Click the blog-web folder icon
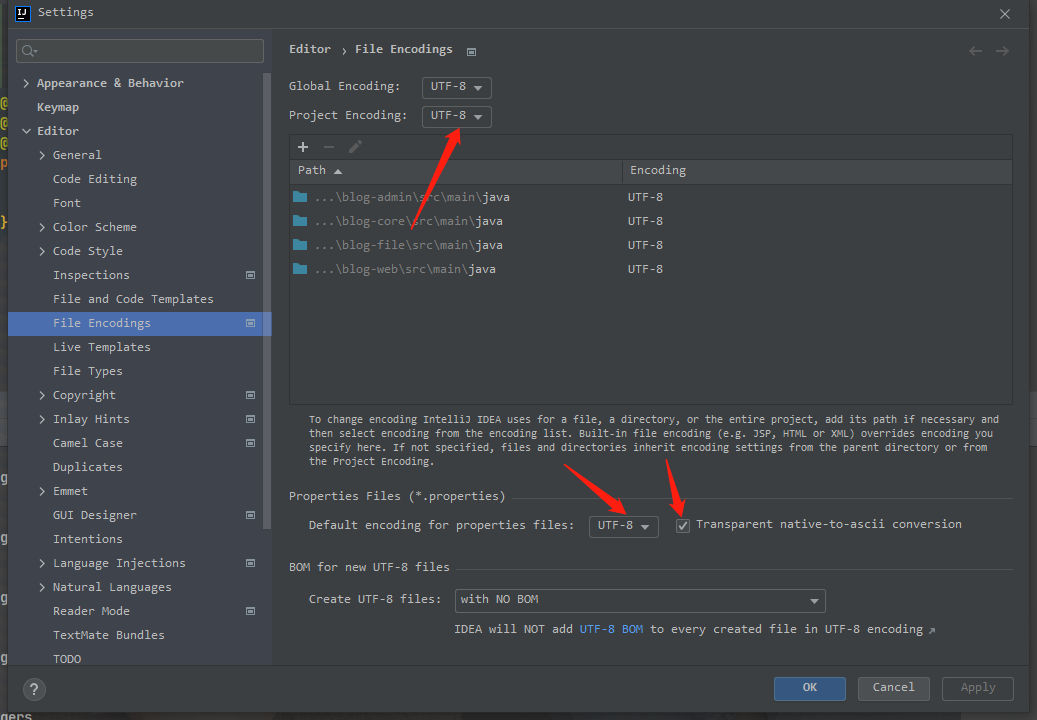Viewport: 1037px width, 720px height. click(300, 269)
